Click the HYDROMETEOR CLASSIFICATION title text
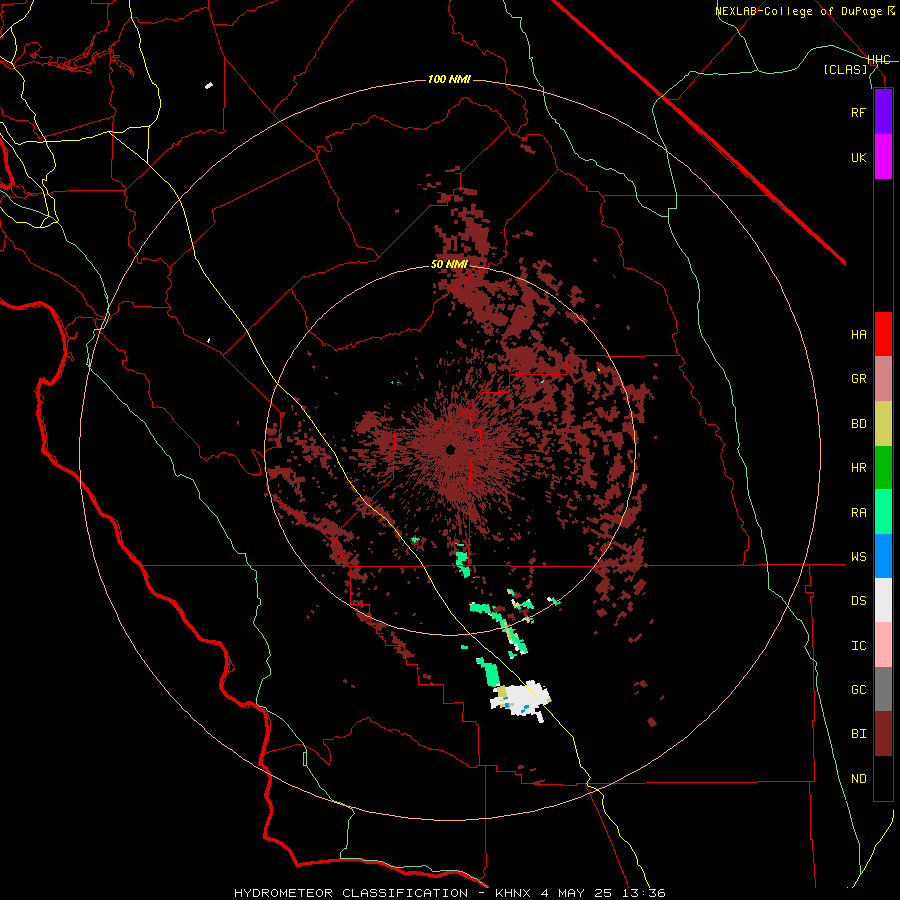Viewport: 900px width, 900px height. [351, 893]
